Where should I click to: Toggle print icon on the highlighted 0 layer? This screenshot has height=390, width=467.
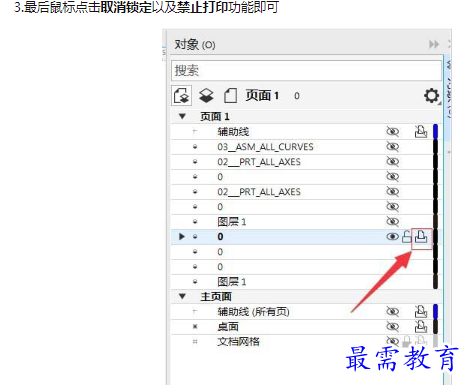pyautogui.click(x=421, y=237)
